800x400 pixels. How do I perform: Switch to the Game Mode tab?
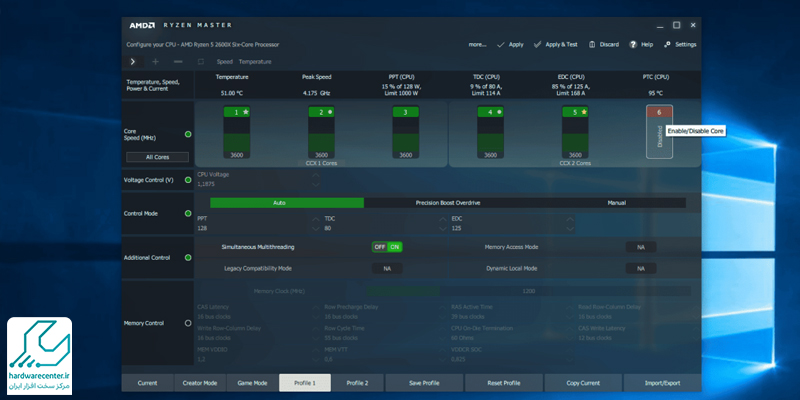tap(253, 383)
